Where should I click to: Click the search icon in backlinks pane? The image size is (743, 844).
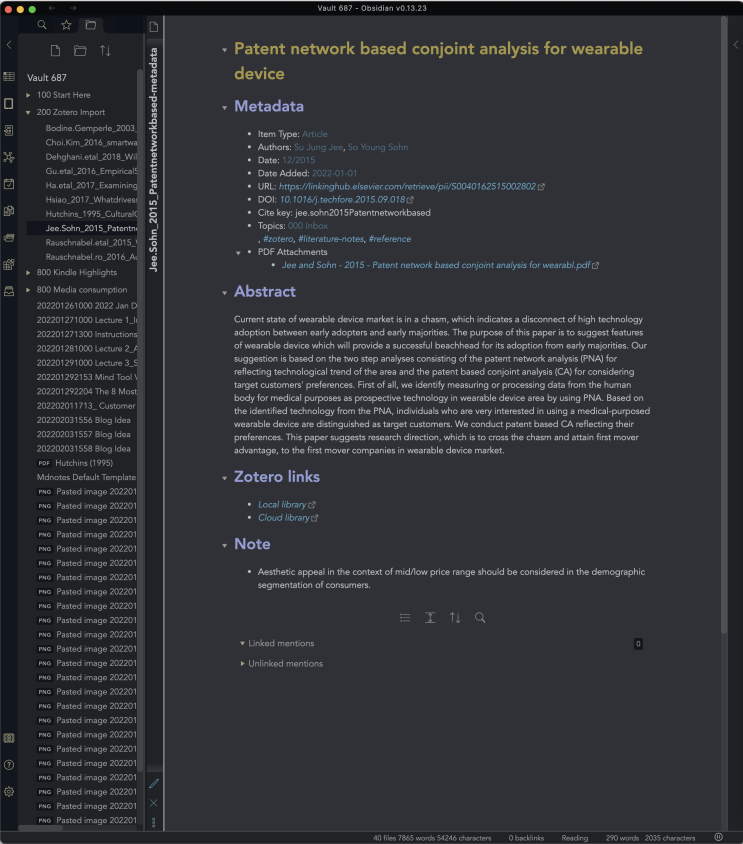pyautogui.click(x=480, y=618)
